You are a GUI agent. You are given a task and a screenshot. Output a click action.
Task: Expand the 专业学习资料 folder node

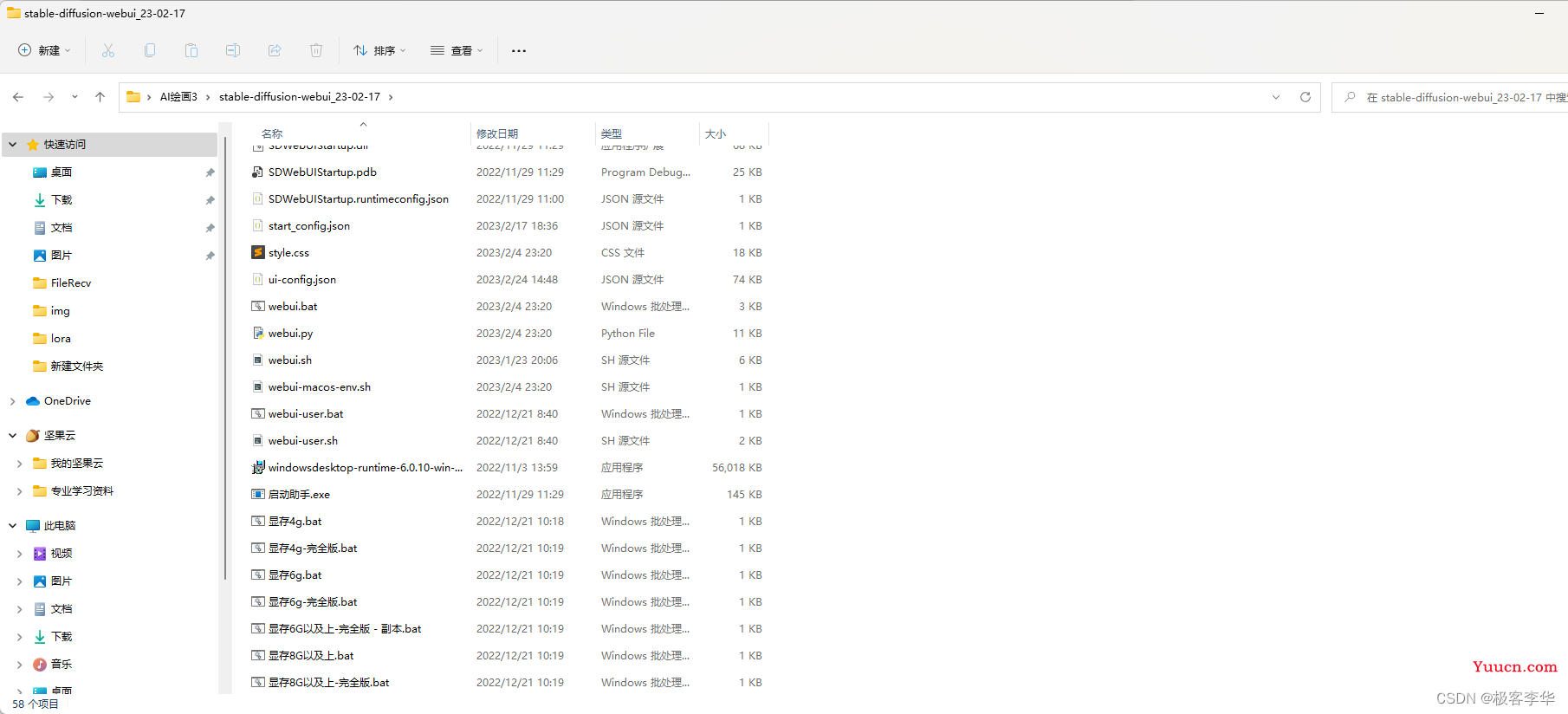(19, 491)
